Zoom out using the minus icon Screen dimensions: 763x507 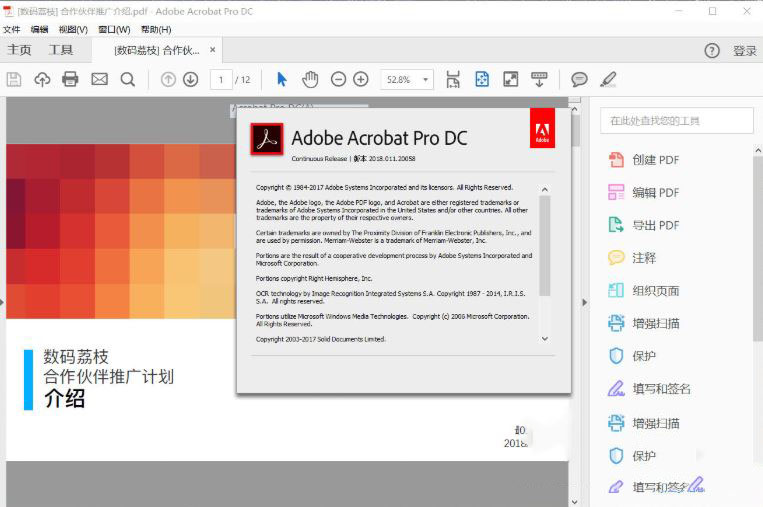pyautogui.click(x=338, y=79)
